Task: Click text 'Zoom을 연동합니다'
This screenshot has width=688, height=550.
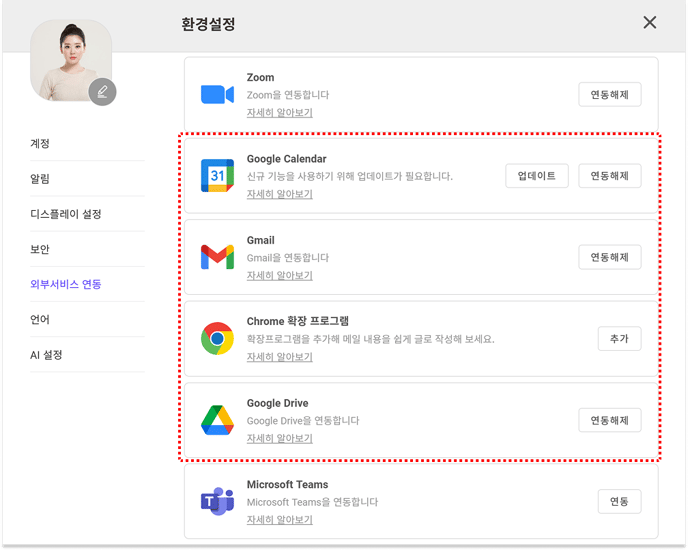Action: [288, 95]
